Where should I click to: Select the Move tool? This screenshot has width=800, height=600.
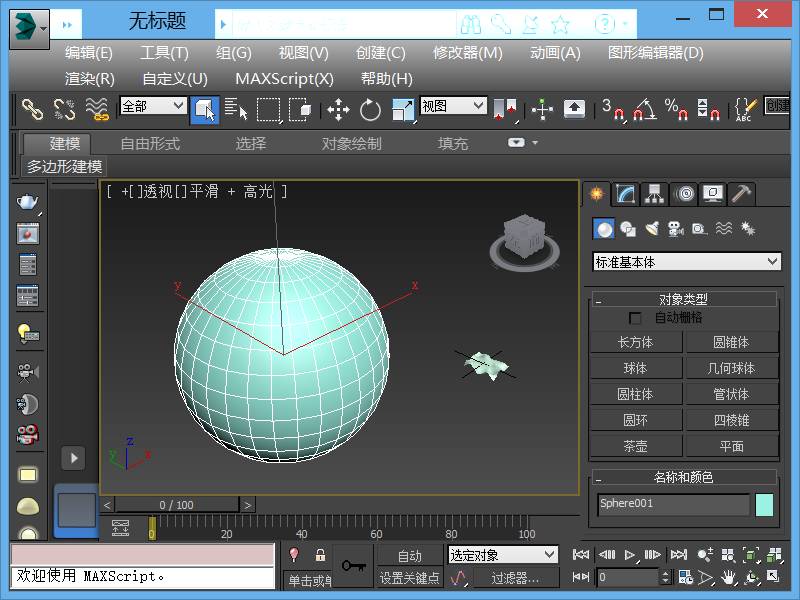338,110
